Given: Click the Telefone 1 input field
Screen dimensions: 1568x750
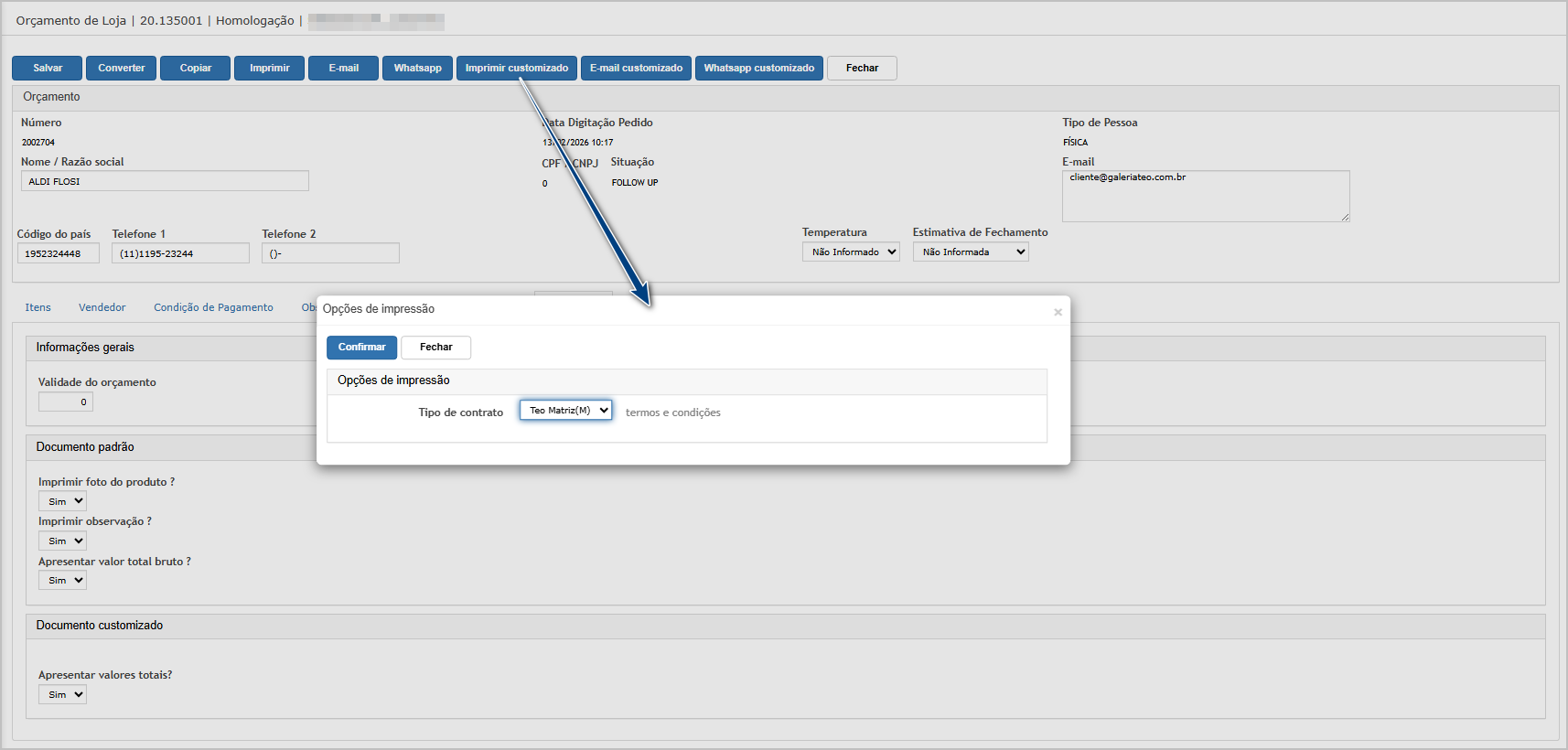Looking at the screenshot, I should (x=180, y=253).
